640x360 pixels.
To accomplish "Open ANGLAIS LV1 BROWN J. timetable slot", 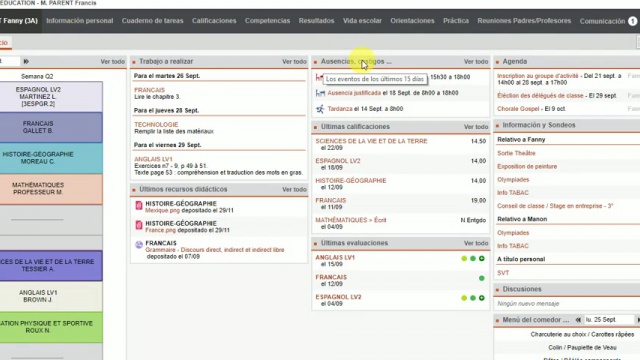I will tap(51, 296).
